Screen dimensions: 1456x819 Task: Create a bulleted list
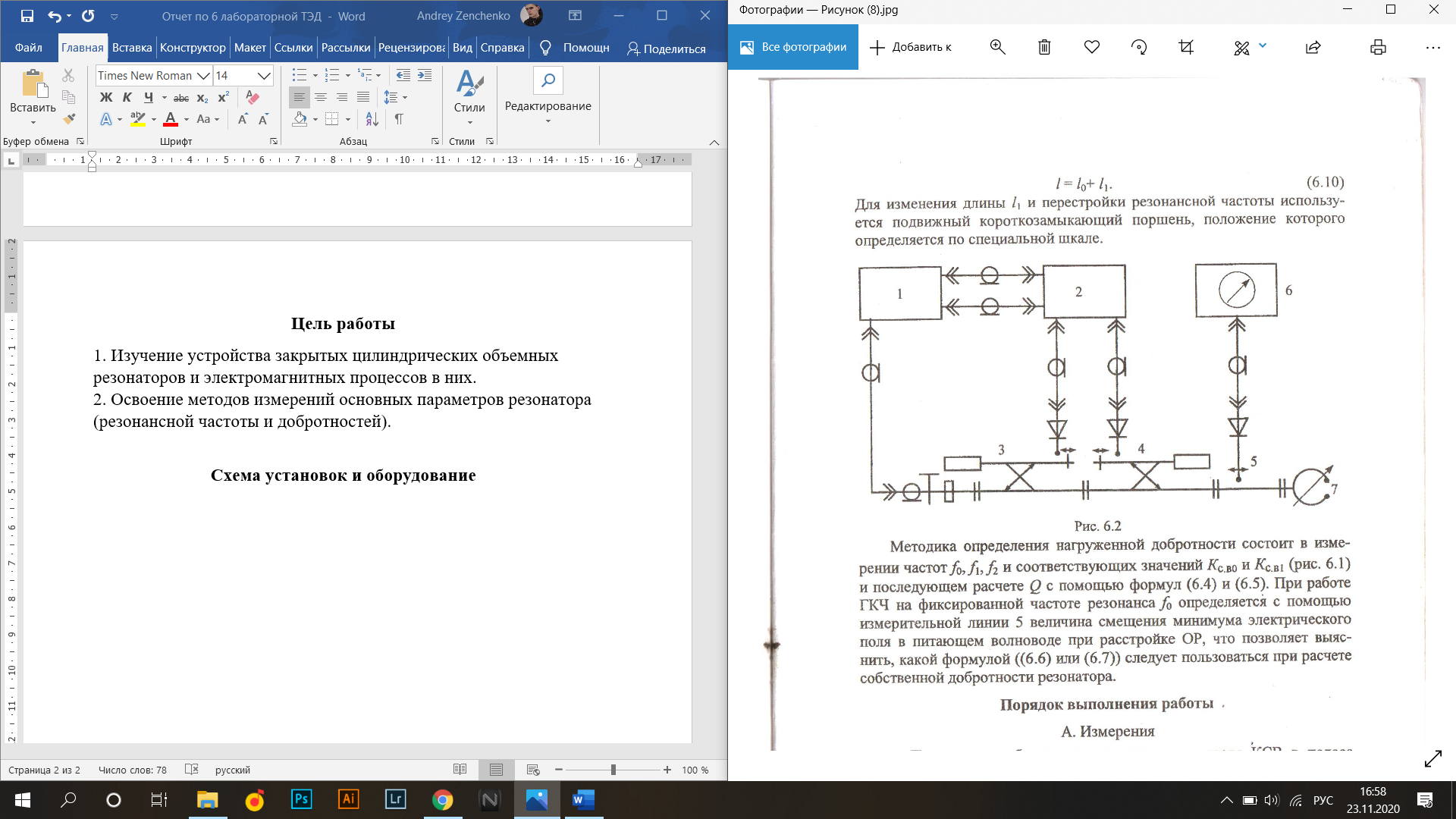tap(300, 75)
